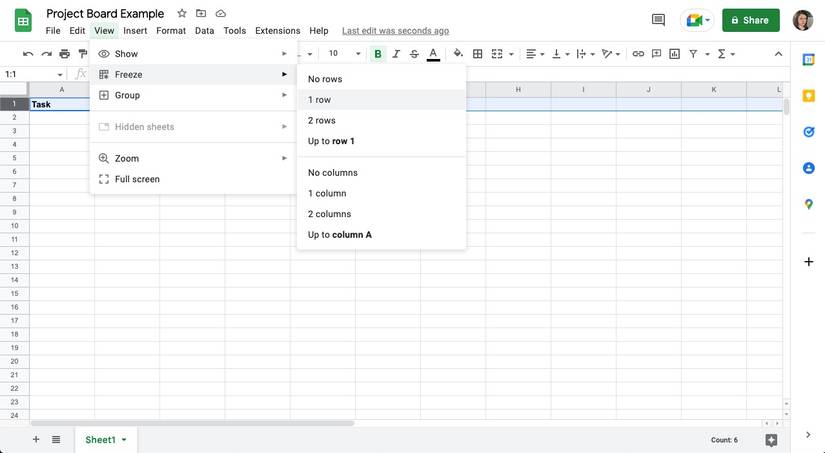The height and width of the screenshot is (453, 825).
Task: Select Full screen from View menu
Action: [193, 179]
